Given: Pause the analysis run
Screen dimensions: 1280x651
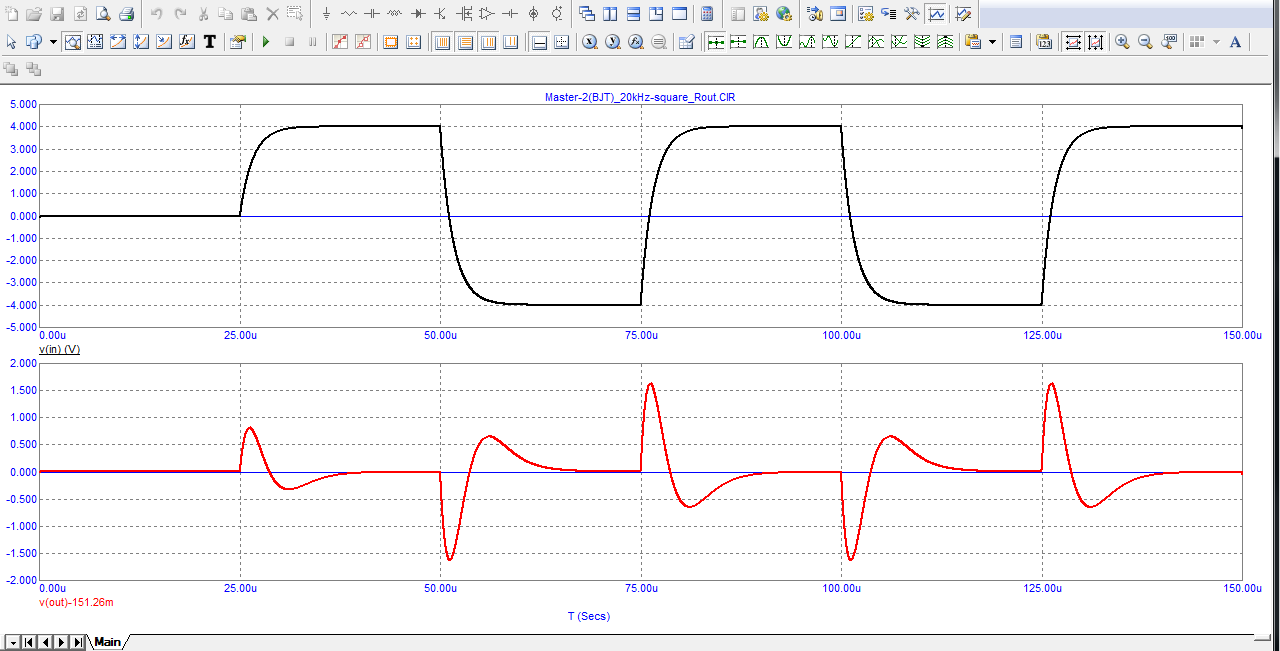Looking at the screenshot, I should (312, 42).
